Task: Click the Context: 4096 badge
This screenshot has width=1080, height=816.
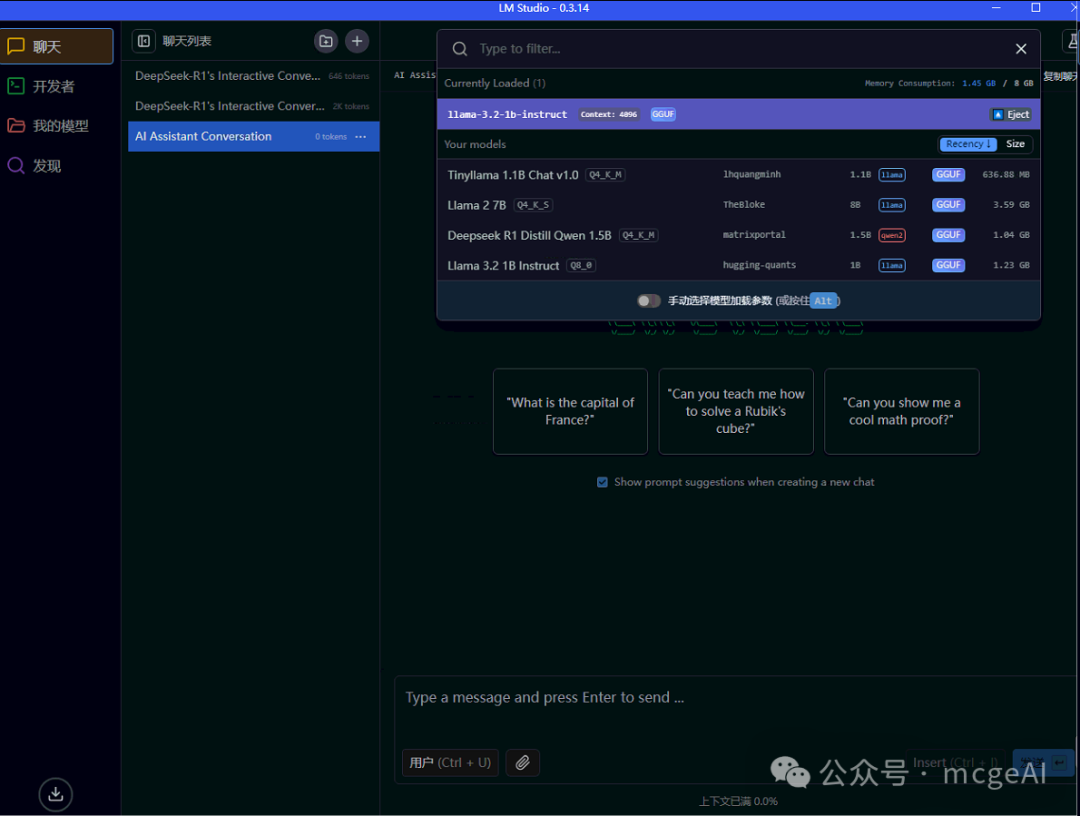Action: pos(609,114)
